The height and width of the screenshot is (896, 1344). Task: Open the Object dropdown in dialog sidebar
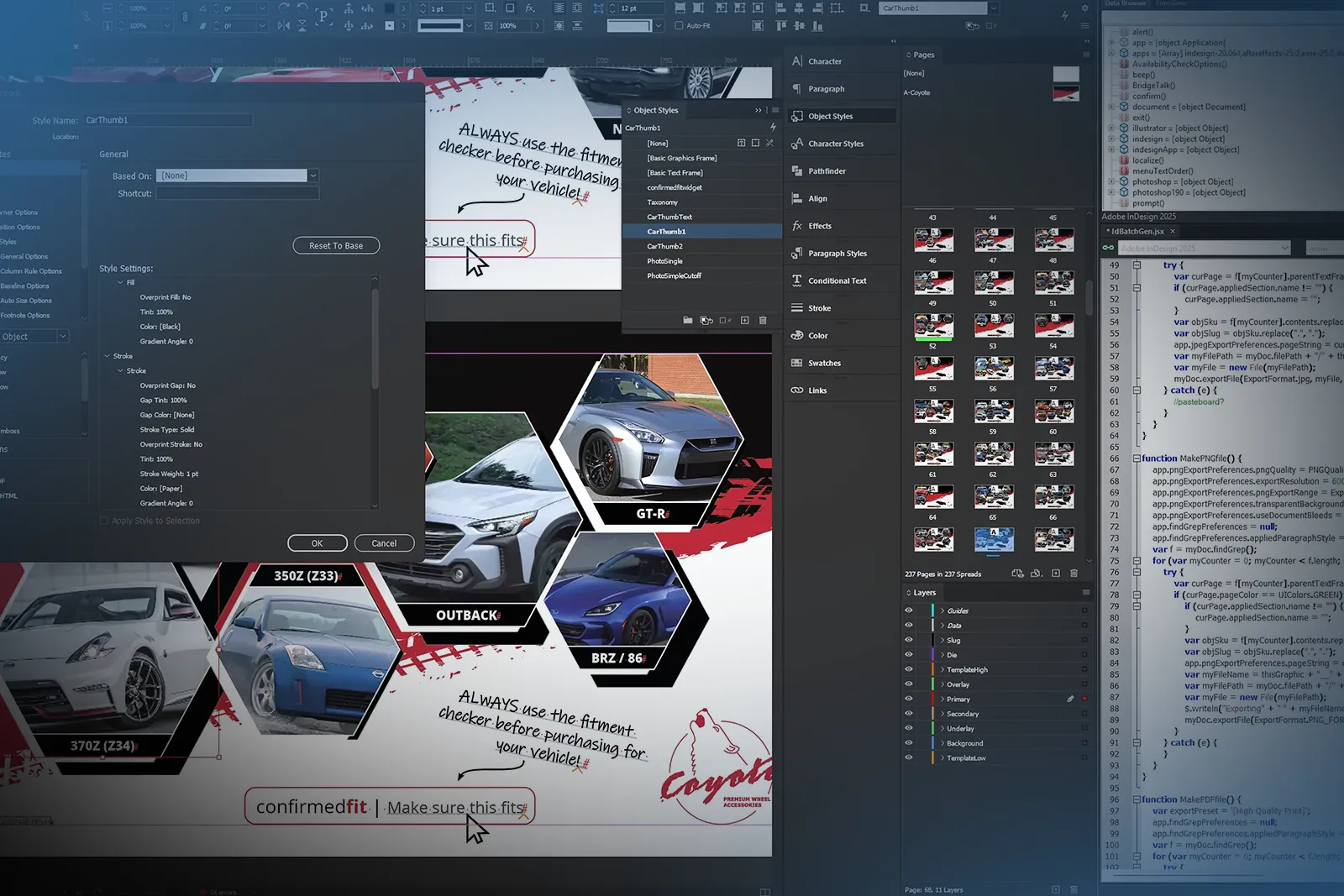click(34, 336)
